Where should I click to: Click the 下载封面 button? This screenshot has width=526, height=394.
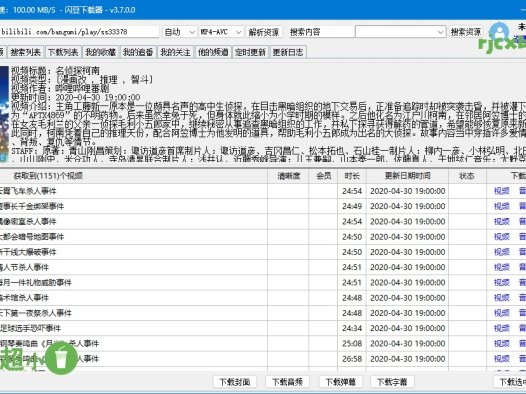point(234,382)
